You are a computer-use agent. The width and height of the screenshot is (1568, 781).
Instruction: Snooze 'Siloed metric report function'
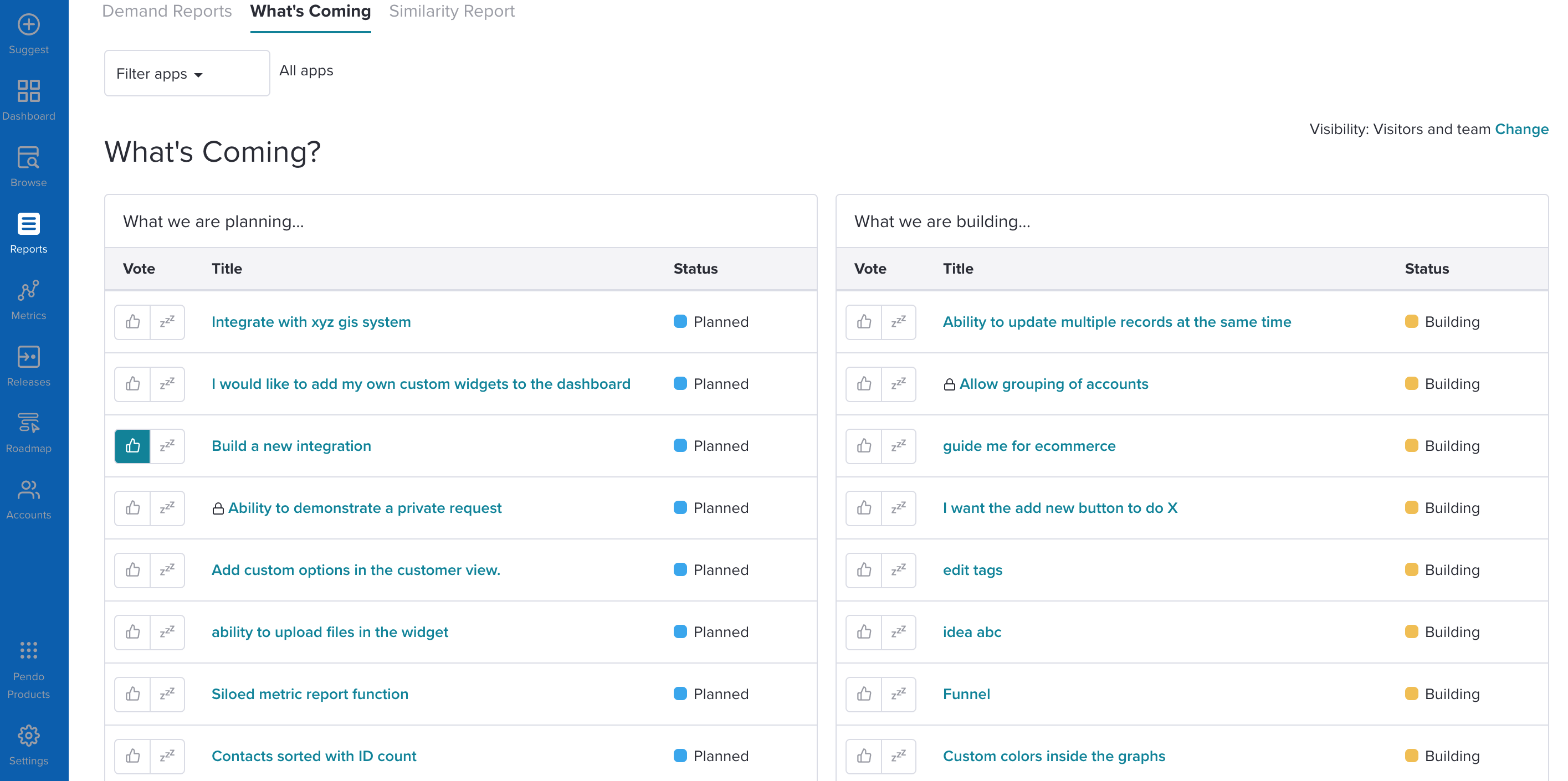[167, 695]
